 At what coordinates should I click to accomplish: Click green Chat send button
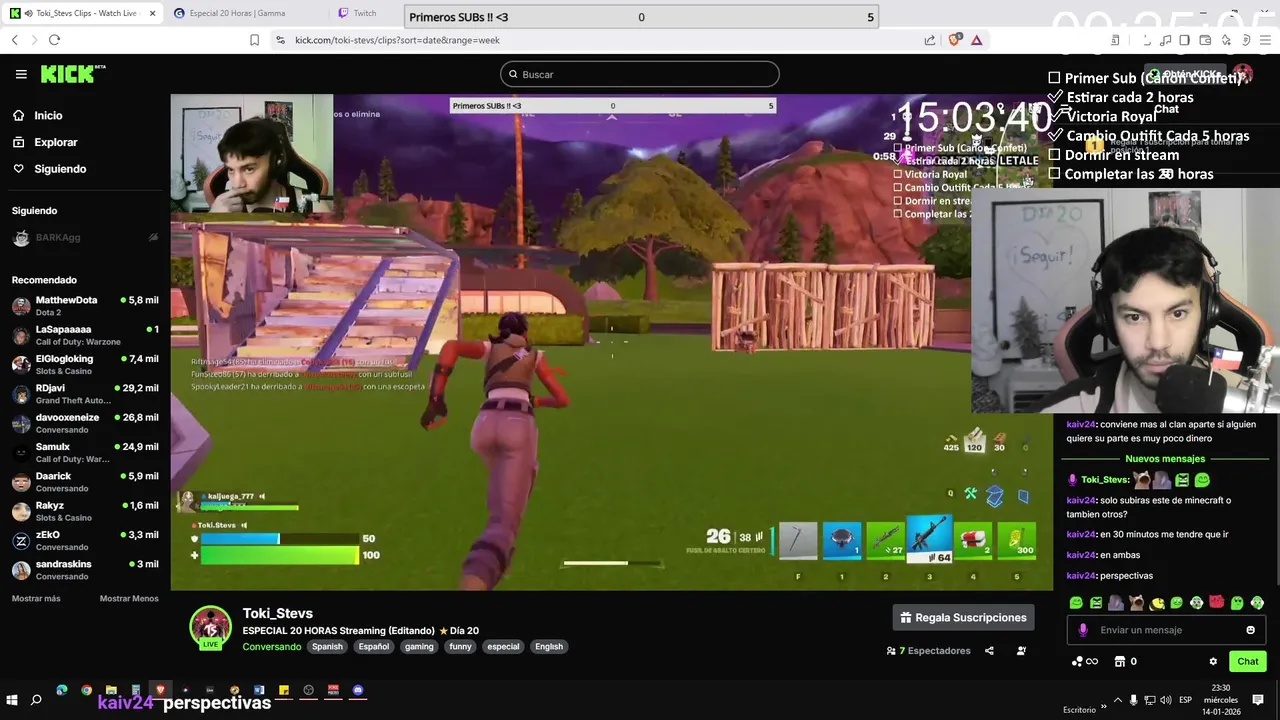click(1248, 661)
